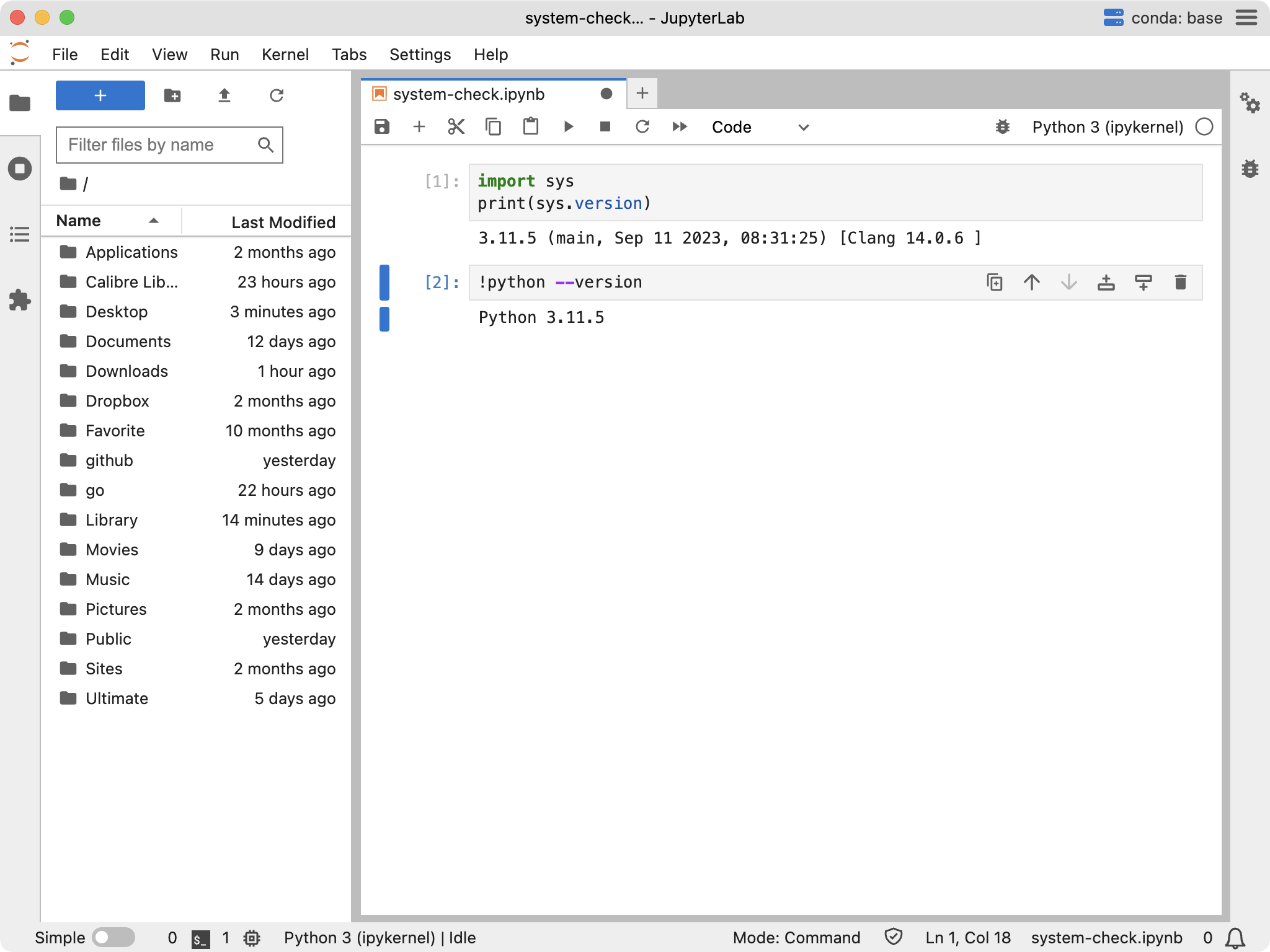Toggle the Simple interface mode switch
The height and width of the screenshot is (952, 1270).
(113, 937)
